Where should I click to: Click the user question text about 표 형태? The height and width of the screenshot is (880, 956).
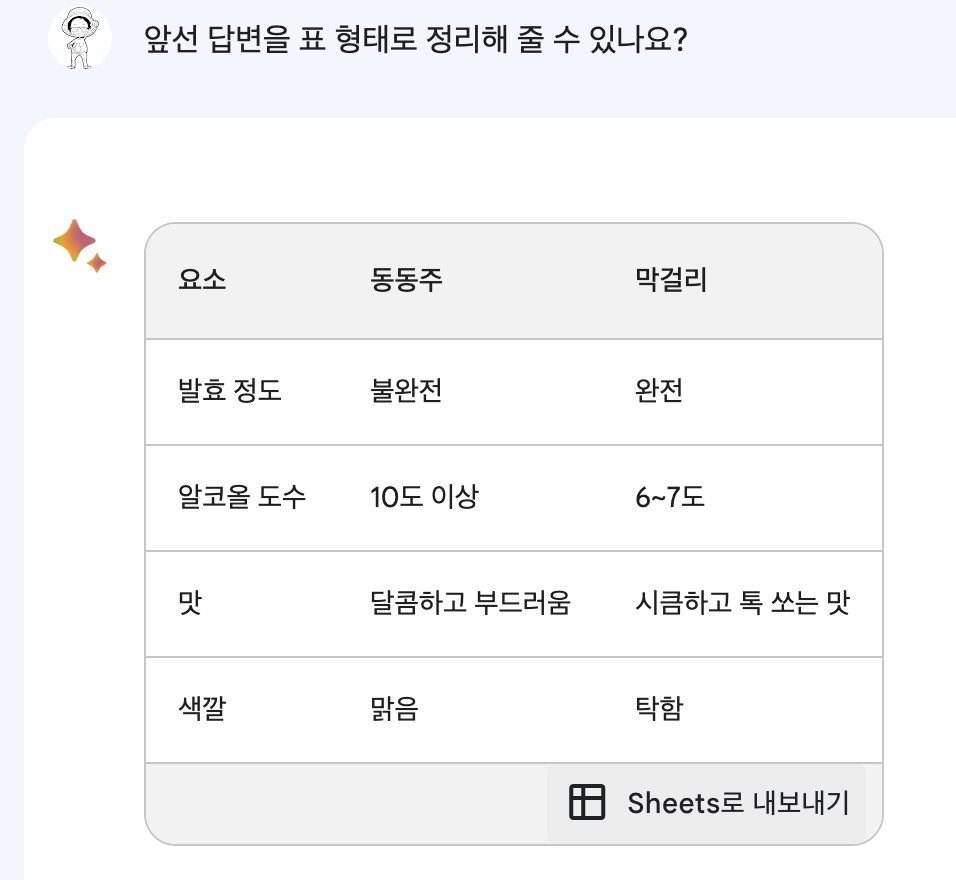point(416,41)
